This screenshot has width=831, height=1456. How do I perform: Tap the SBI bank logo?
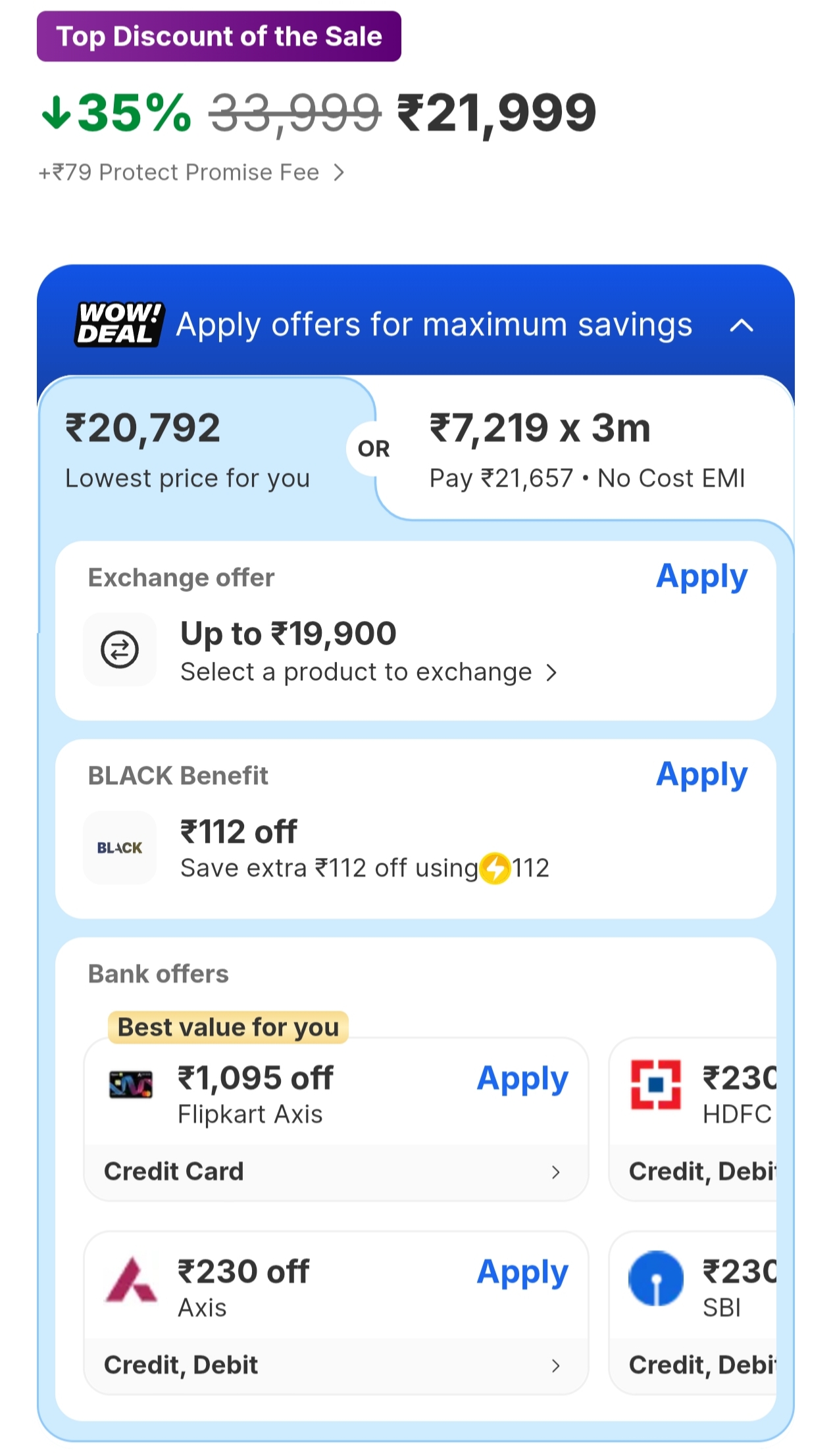point(655,1278)
